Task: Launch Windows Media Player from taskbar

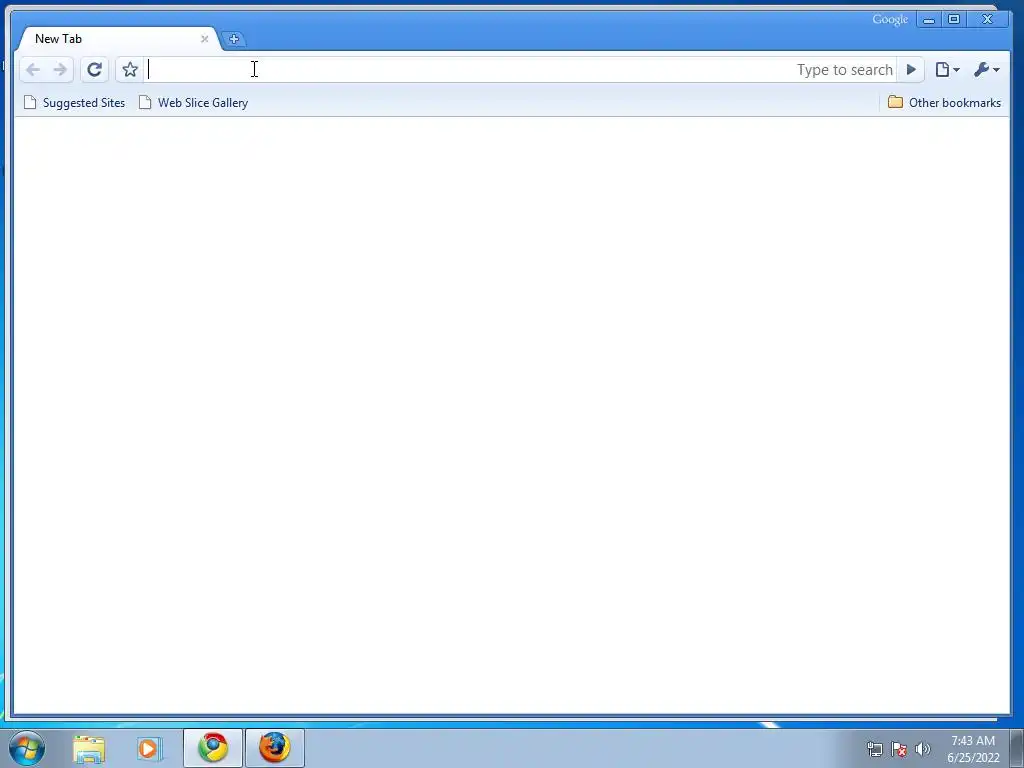Action: (148, 748)
